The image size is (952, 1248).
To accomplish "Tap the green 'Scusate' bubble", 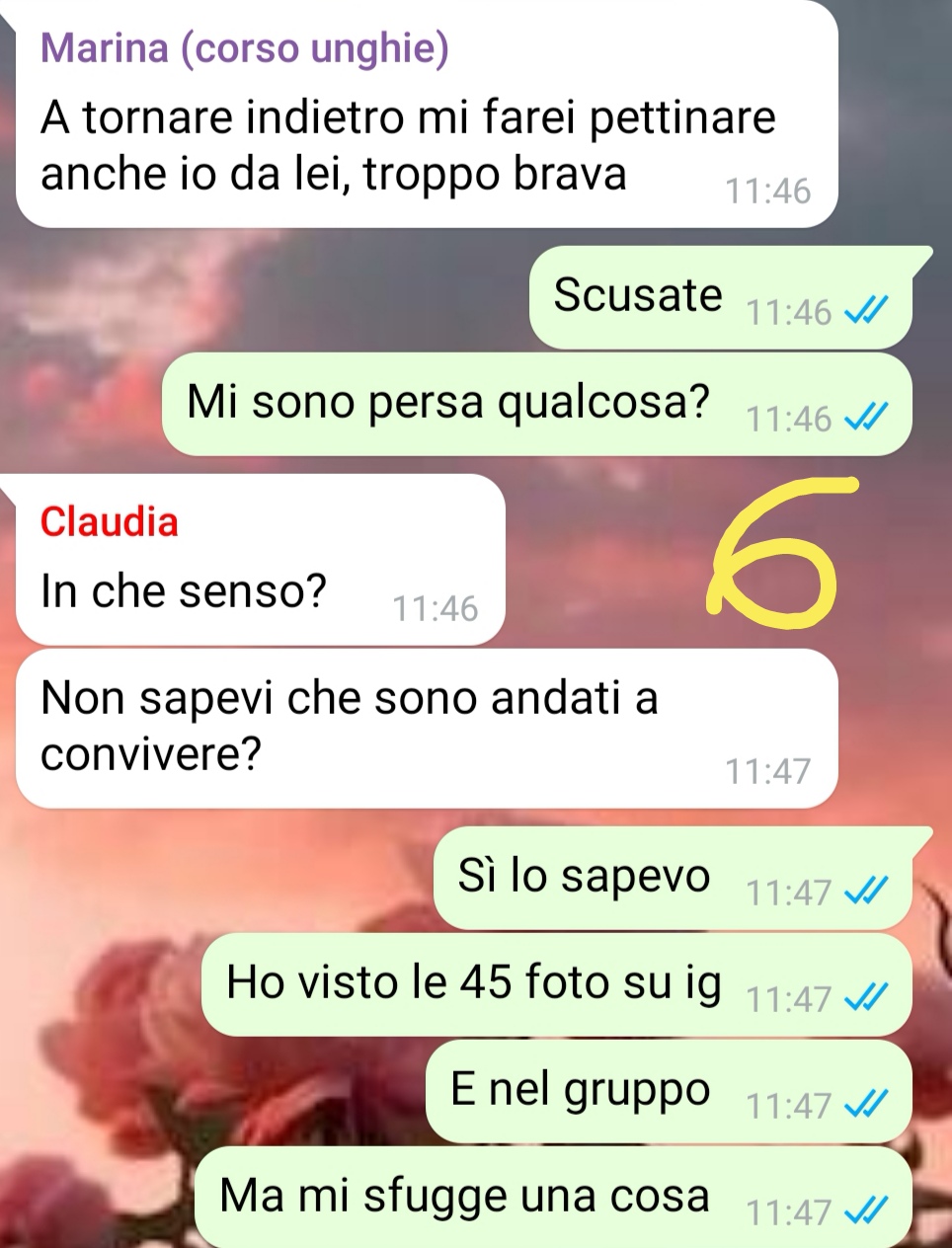I will pyautogui.click(x=720, y=297).
